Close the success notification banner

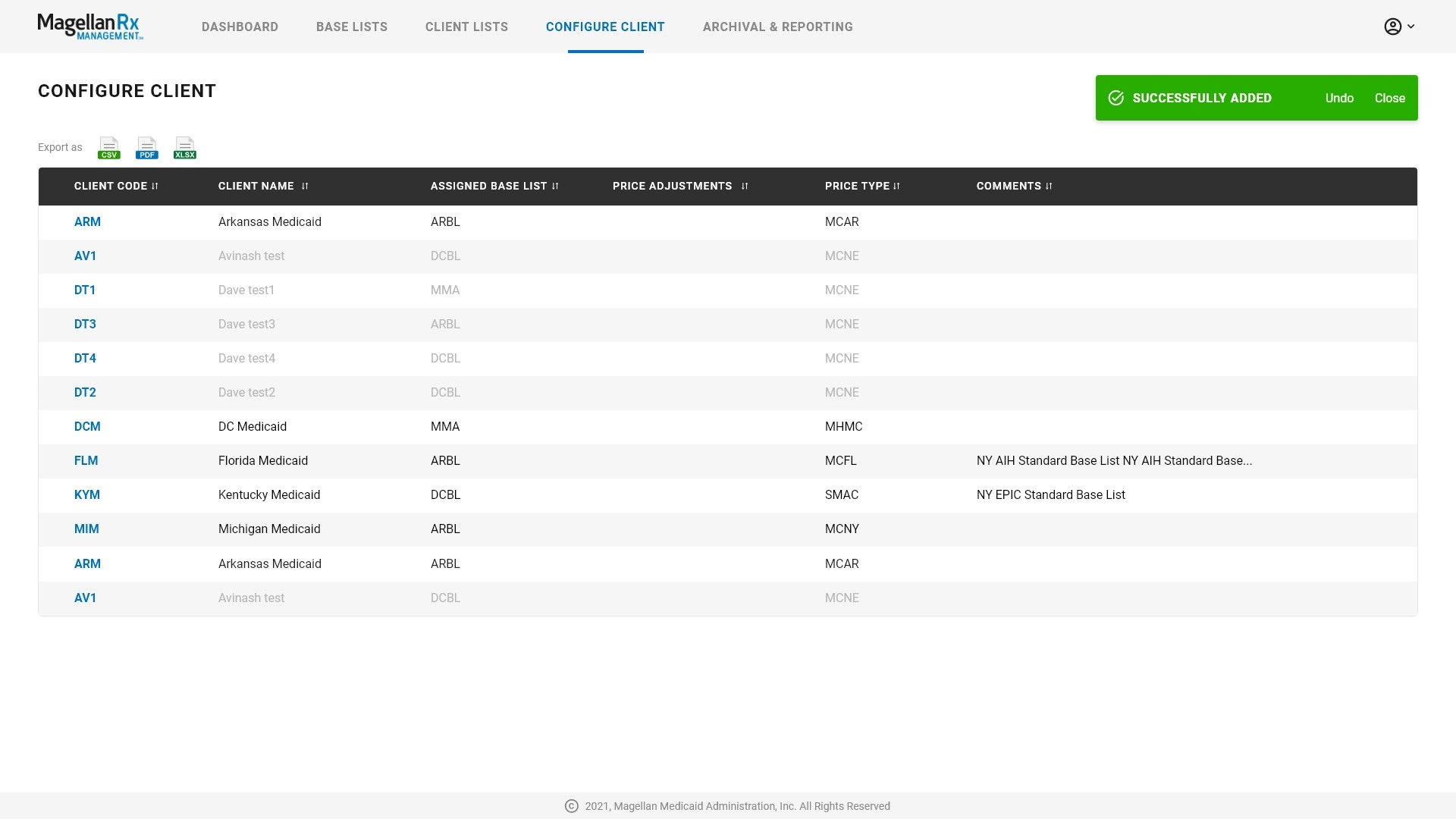click(x=1389, y=99)
